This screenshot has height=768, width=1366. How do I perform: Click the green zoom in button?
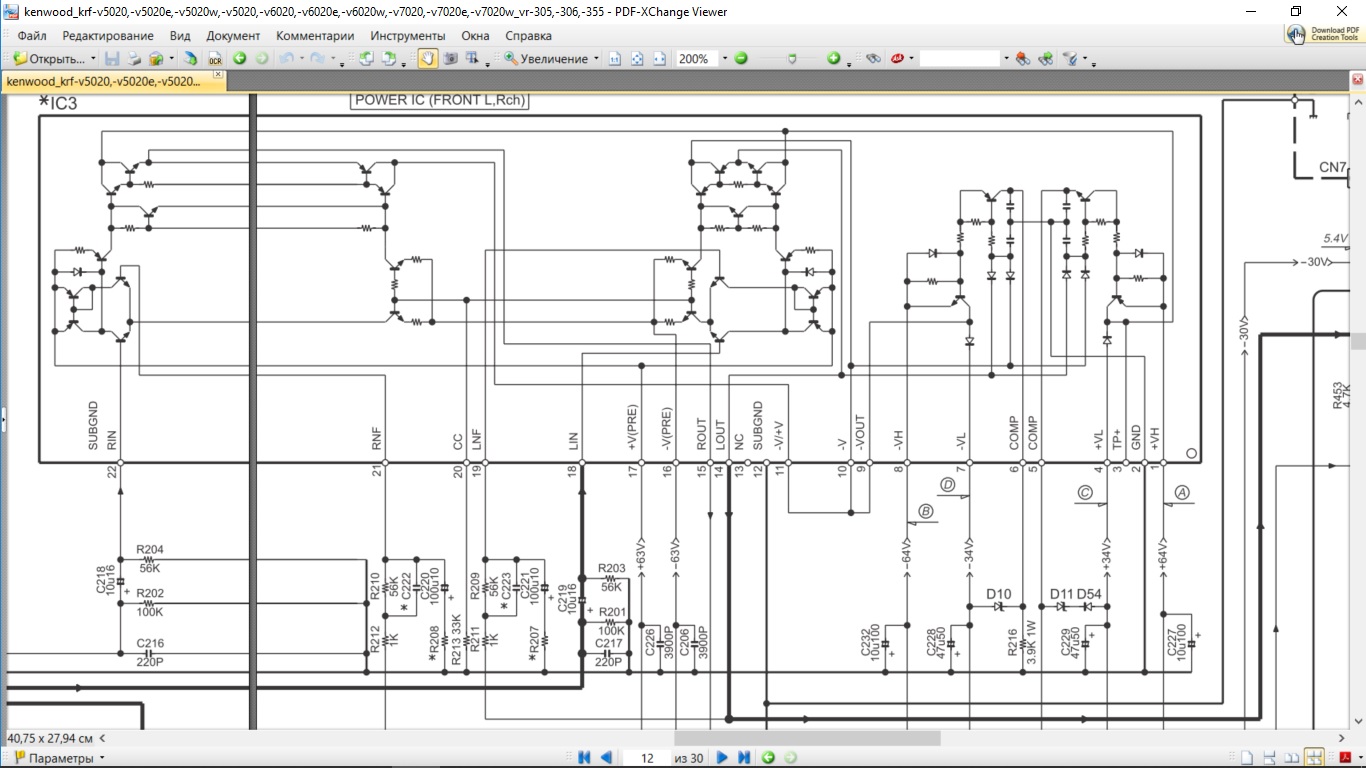click(x=833, y=59)
